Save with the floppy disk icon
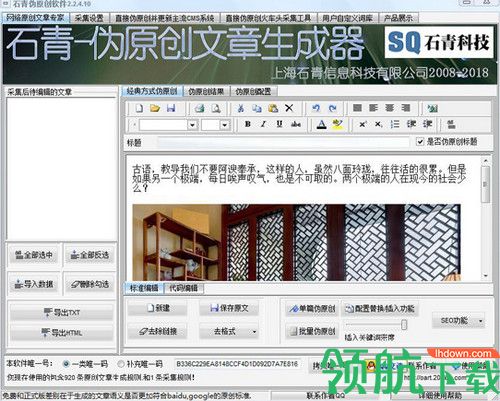The height and width of the screenshot is (401, 500). point(171,108)
